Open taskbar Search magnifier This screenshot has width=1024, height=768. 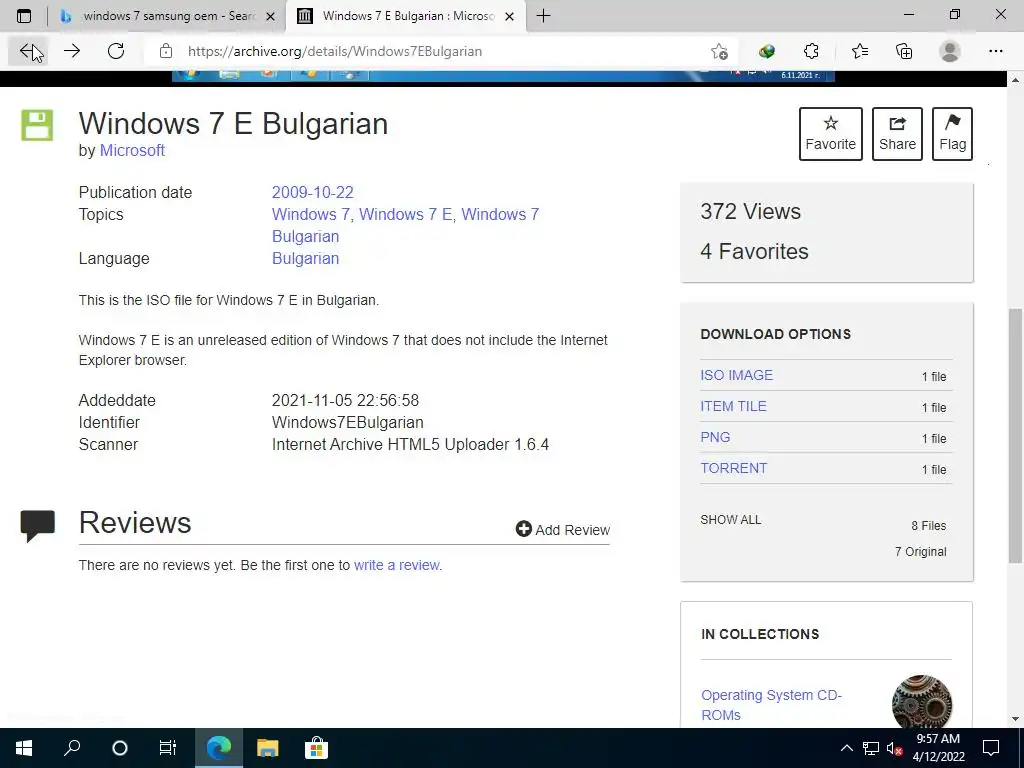pyautogui.click(x=72, y=748)
